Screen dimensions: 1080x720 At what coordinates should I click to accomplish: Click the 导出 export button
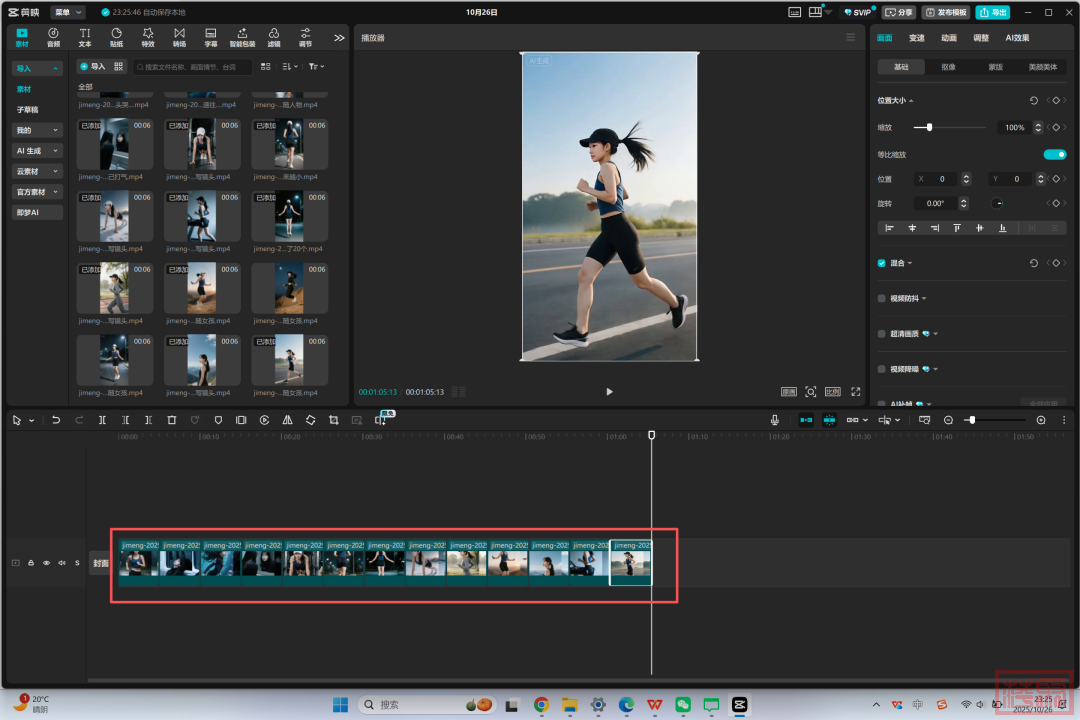pos(992,12)
